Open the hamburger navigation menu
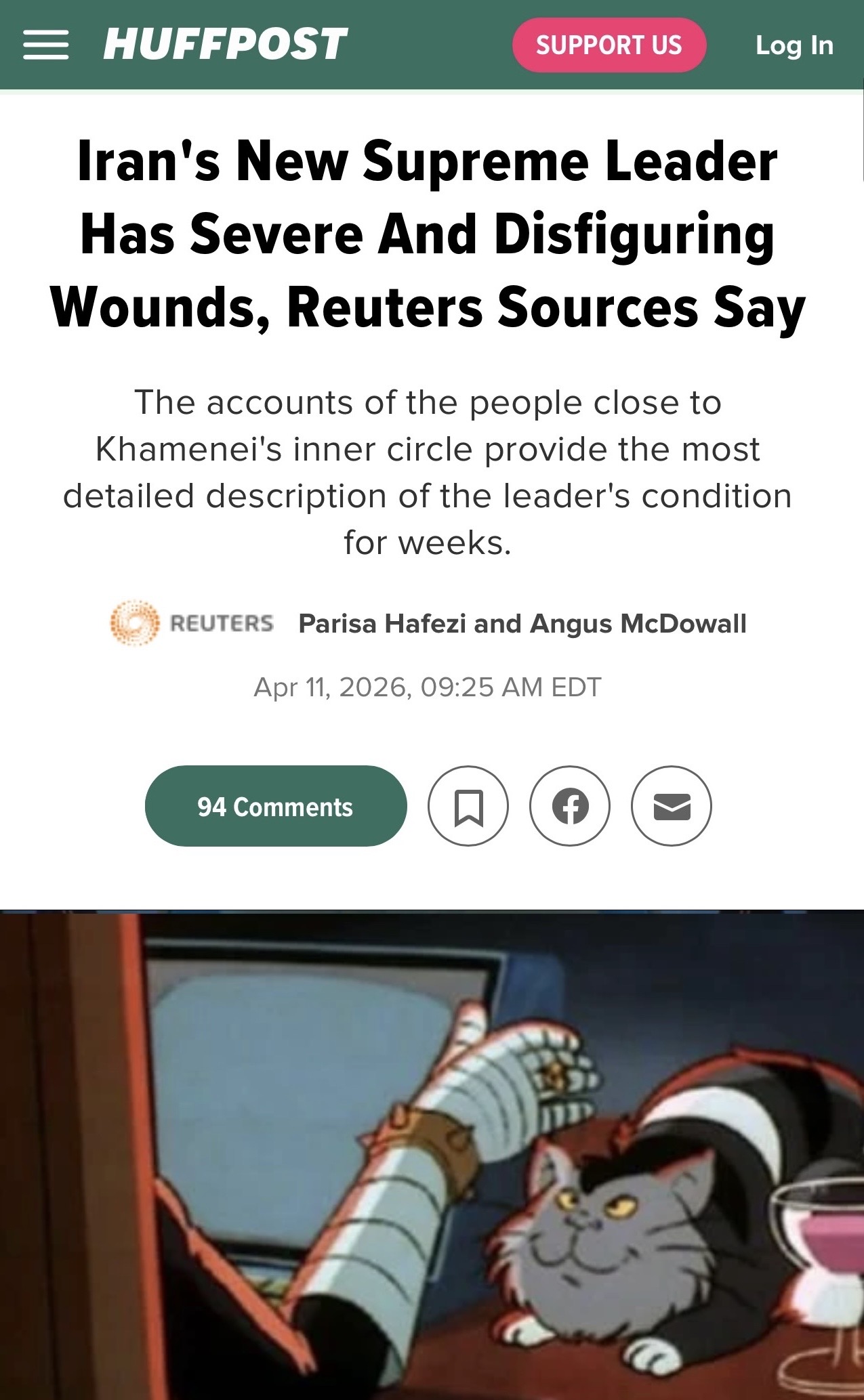 pyautogui.click(x=45, y=45)
